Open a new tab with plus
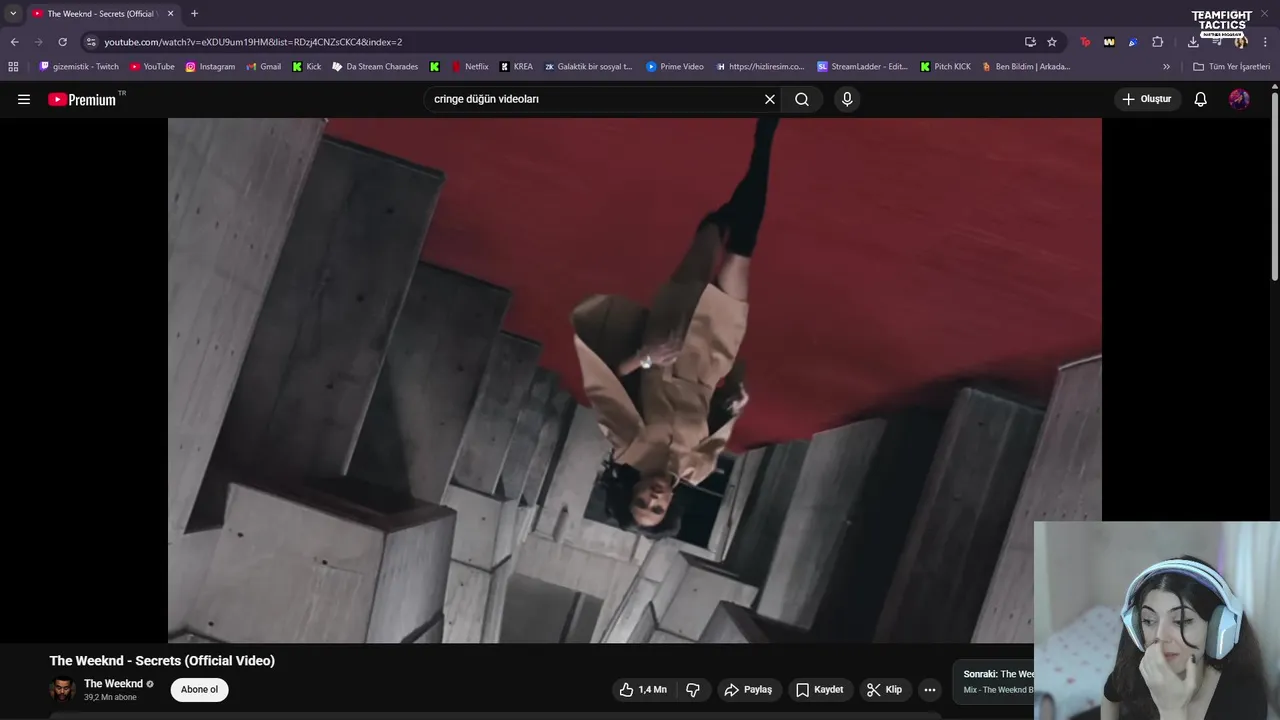1280x720 pixels. 194,14
